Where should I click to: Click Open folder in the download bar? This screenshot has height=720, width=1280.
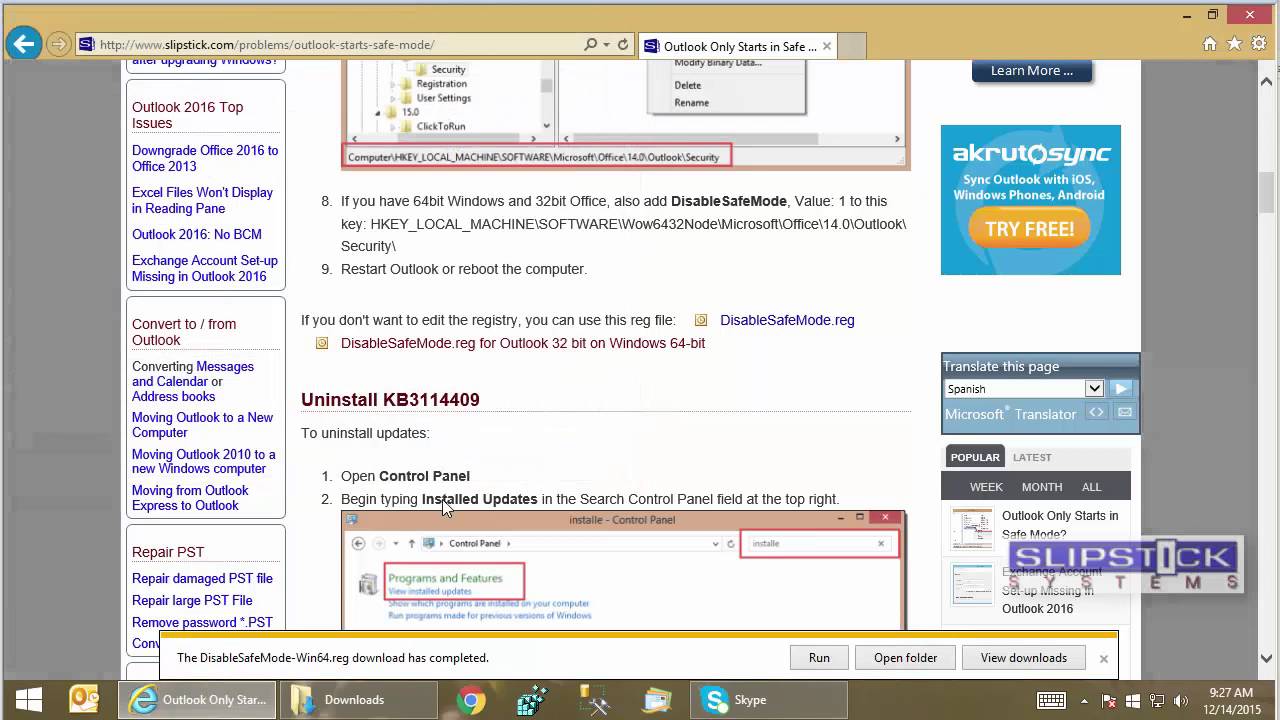pos(905,658)
